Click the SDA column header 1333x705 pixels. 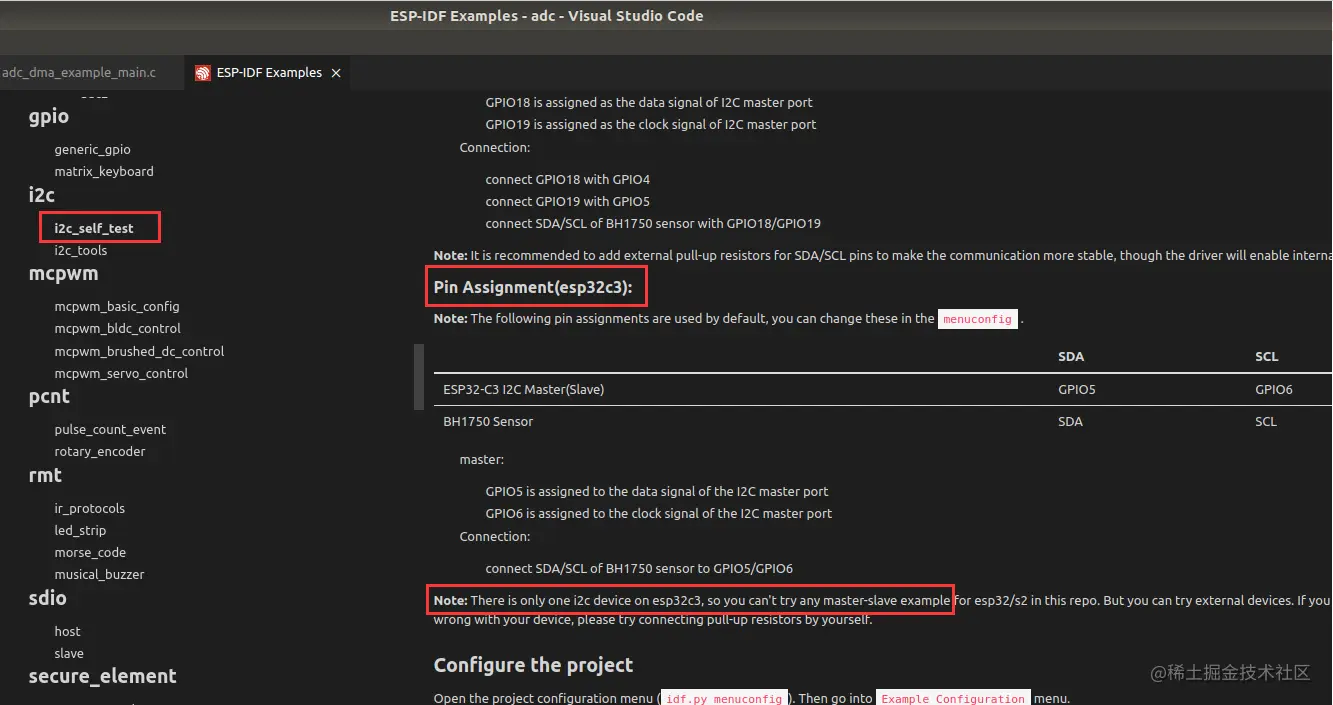click(1070, 357)
